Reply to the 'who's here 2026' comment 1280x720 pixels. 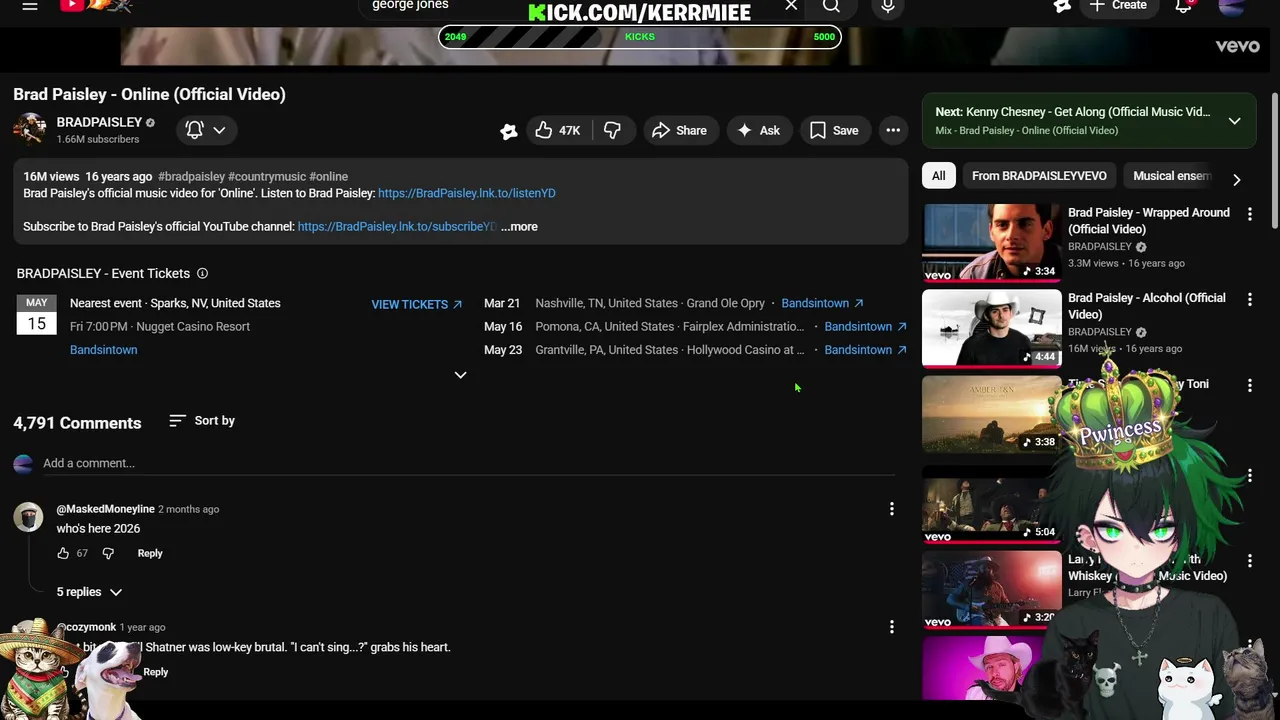click(150, 553)
